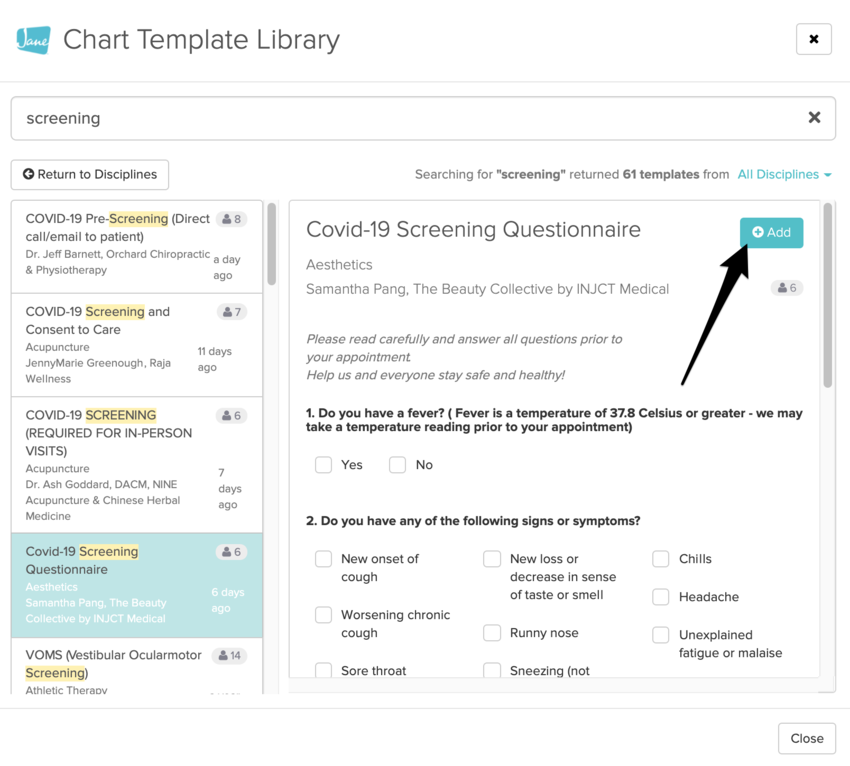This screenshot has height=766, width=850.
Task: Choose the VOMS Vestibular Ocularmotor Screening template
Action: 112,664
